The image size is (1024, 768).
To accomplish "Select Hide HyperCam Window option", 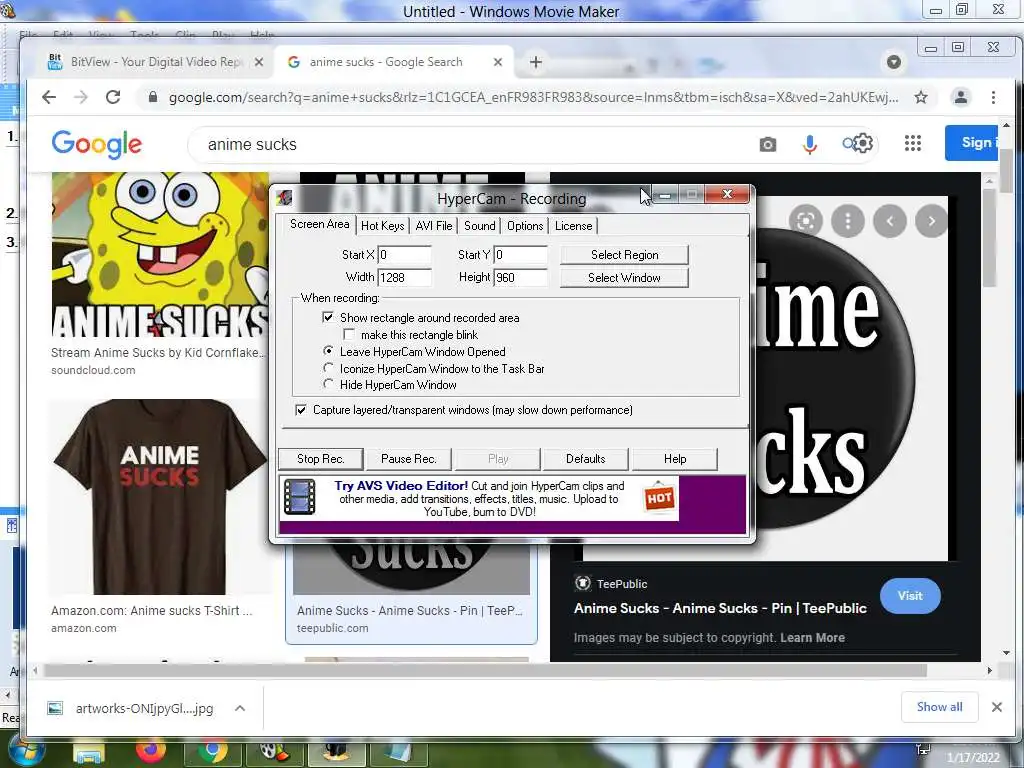I will coord(328,385).
